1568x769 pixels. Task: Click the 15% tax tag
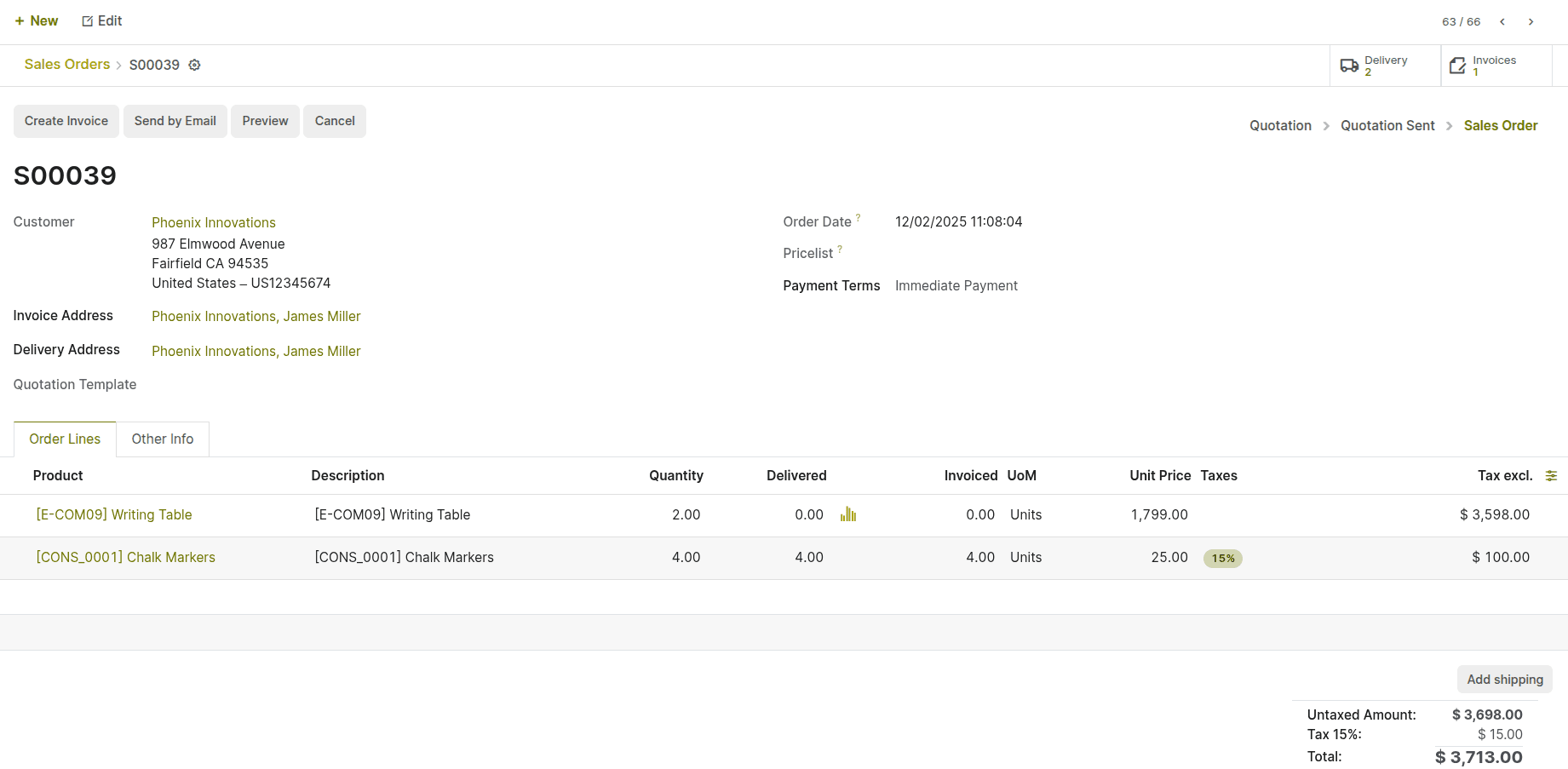[1222, 559]
